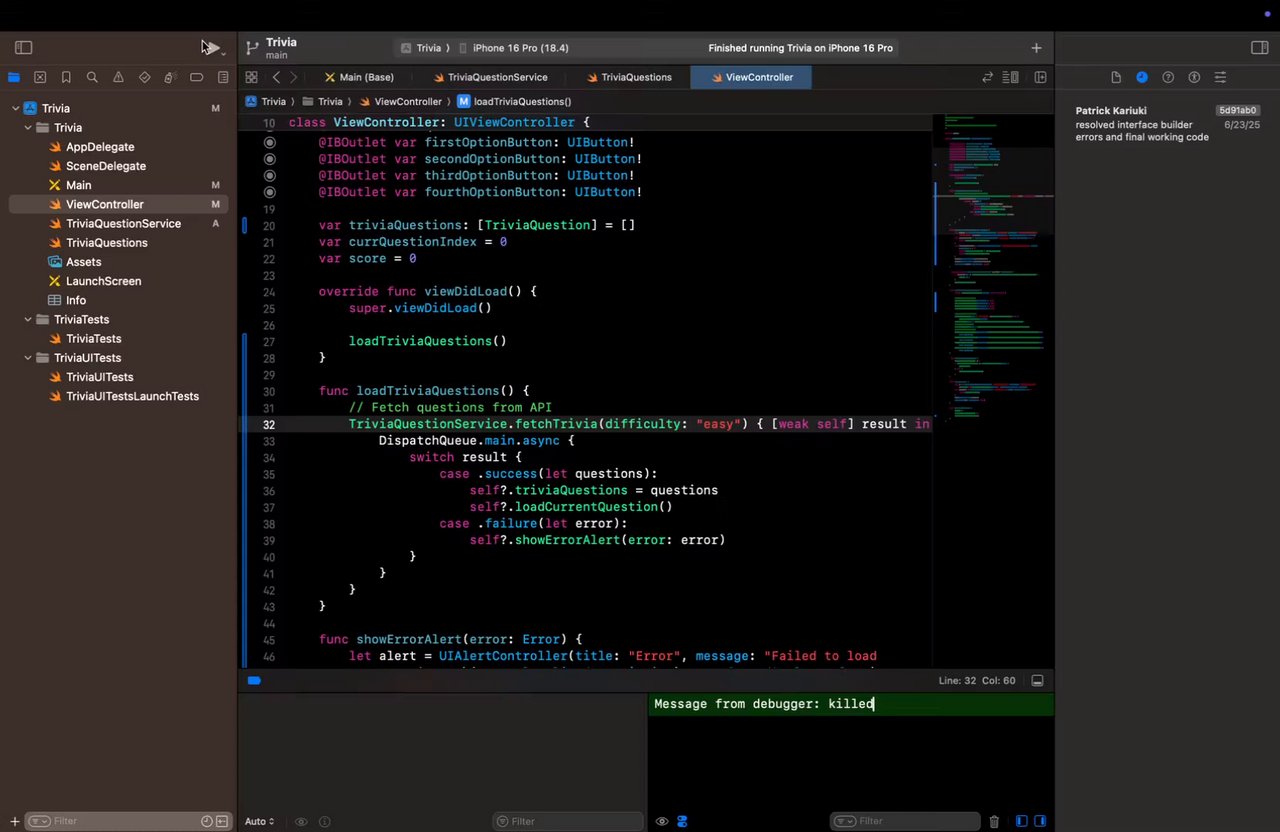Open AppDelegate file in navigator
The width and height of the screenshot is (1280, 832).
(x=100, y=147)
